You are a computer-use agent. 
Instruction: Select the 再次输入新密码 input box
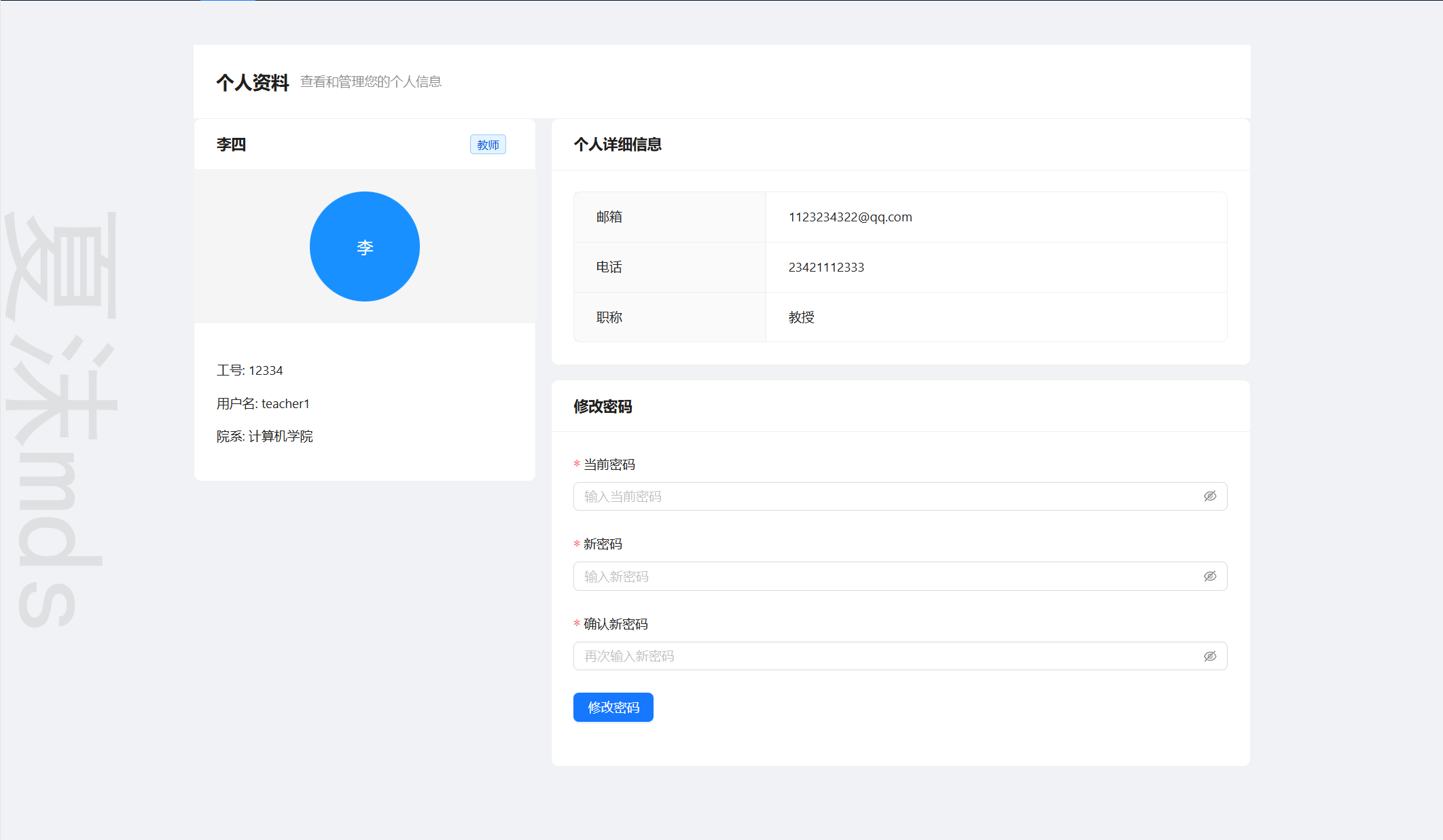(883, 656)
